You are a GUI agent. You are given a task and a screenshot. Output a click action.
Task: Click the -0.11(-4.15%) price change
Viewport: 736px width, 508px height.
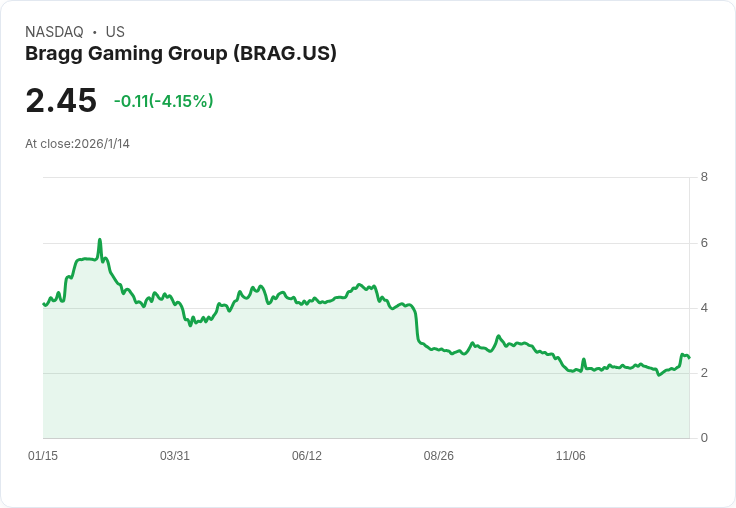point(163,101)
